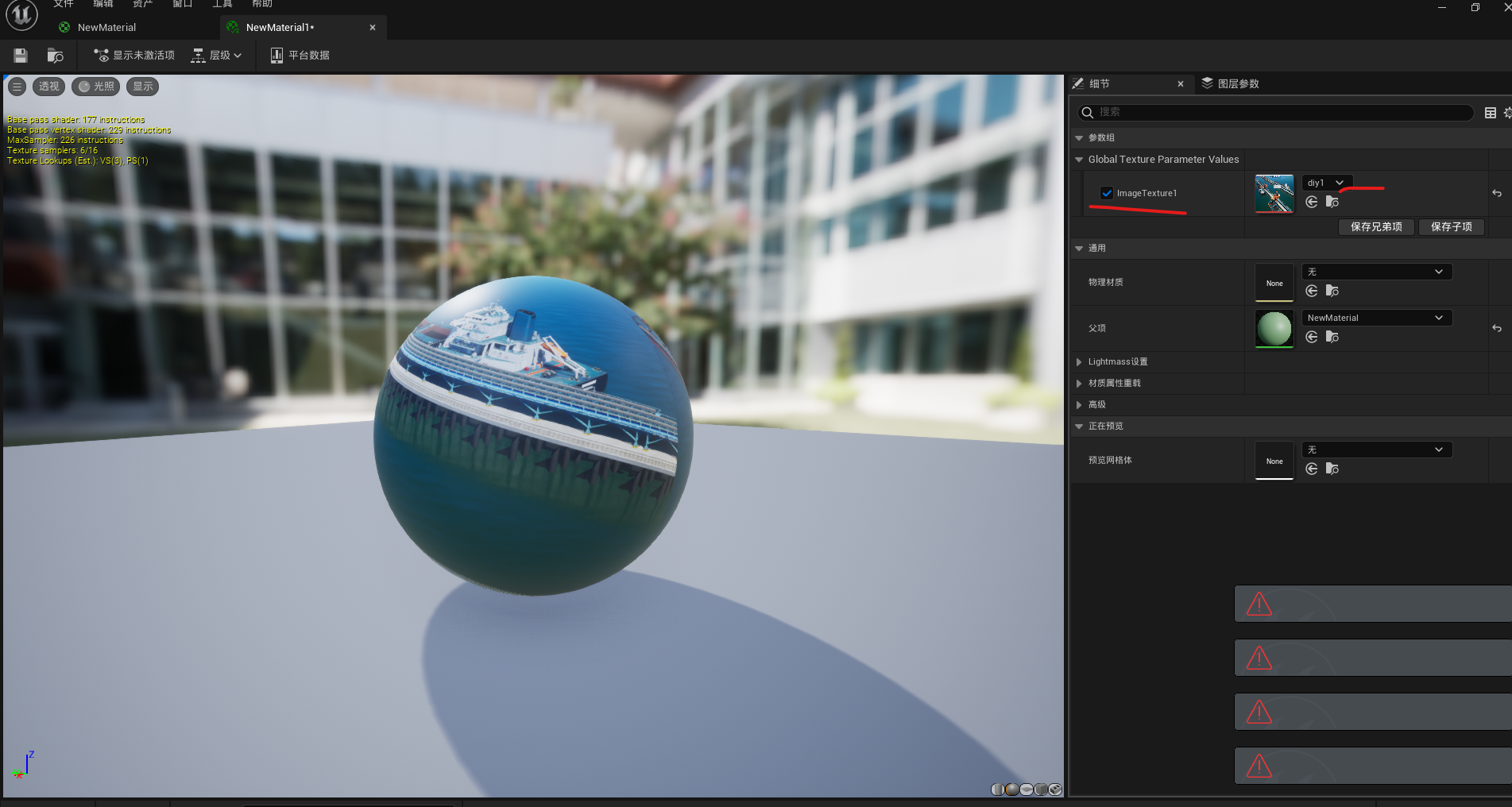Use selected asset arrow for ImageTexture1
Screen dimensions: 1512x807
(x=1312, y=203)
